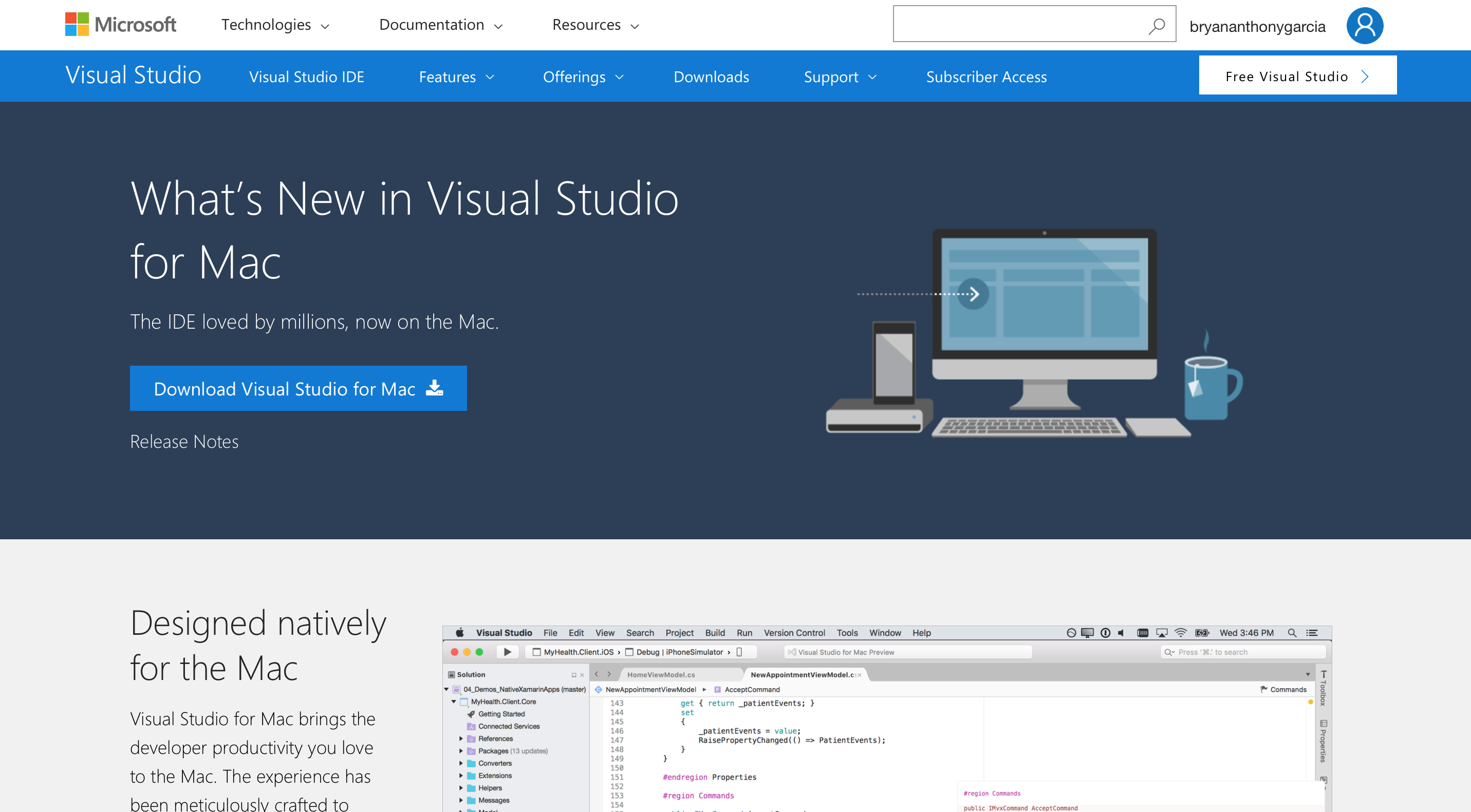Click the Run playback button in IDE
1471x812 pixels.
tap(508, 652)
